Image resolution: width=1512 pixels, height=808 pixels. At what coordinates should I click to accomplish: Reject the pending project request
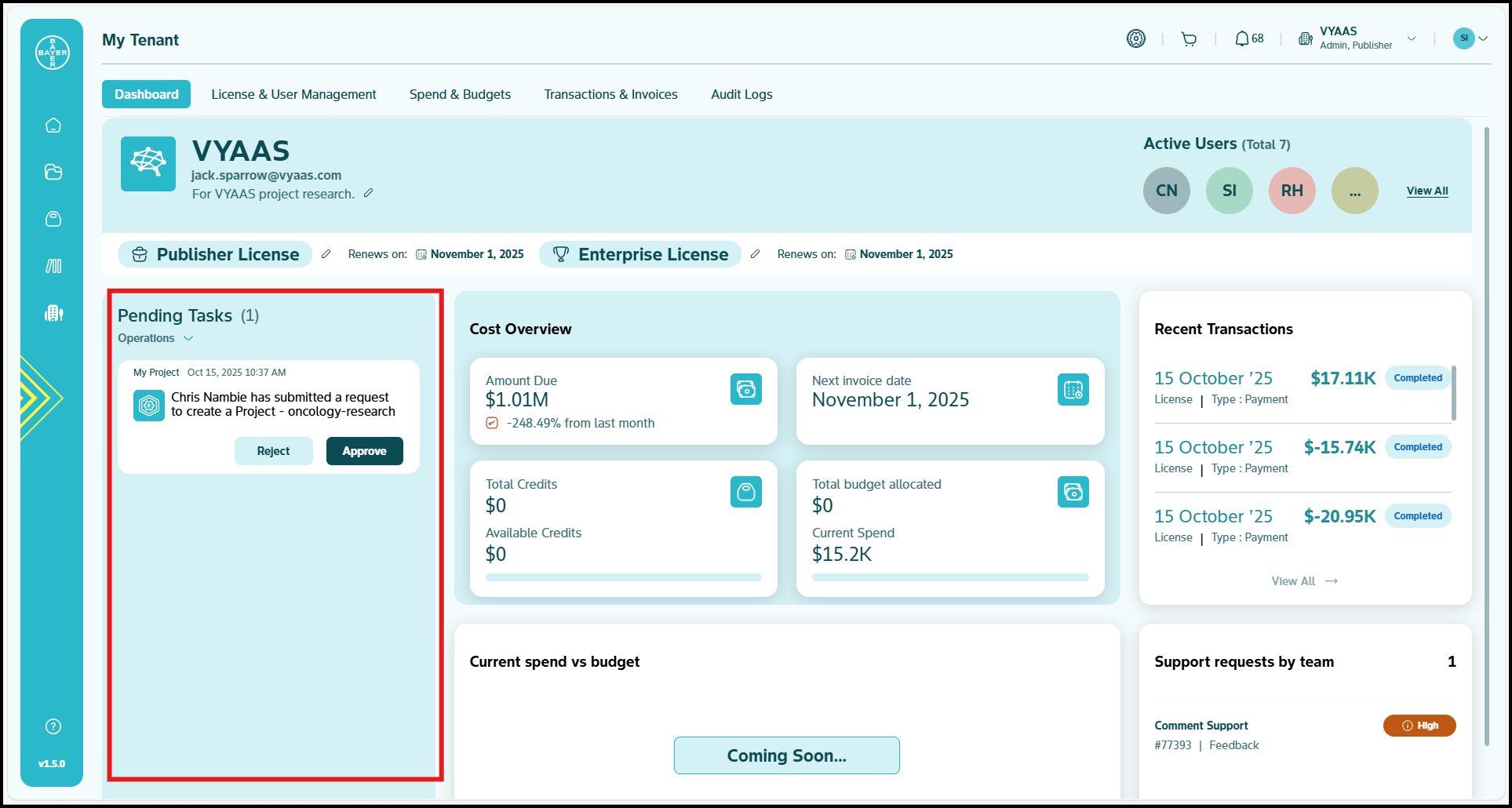[x=273, y=451]
